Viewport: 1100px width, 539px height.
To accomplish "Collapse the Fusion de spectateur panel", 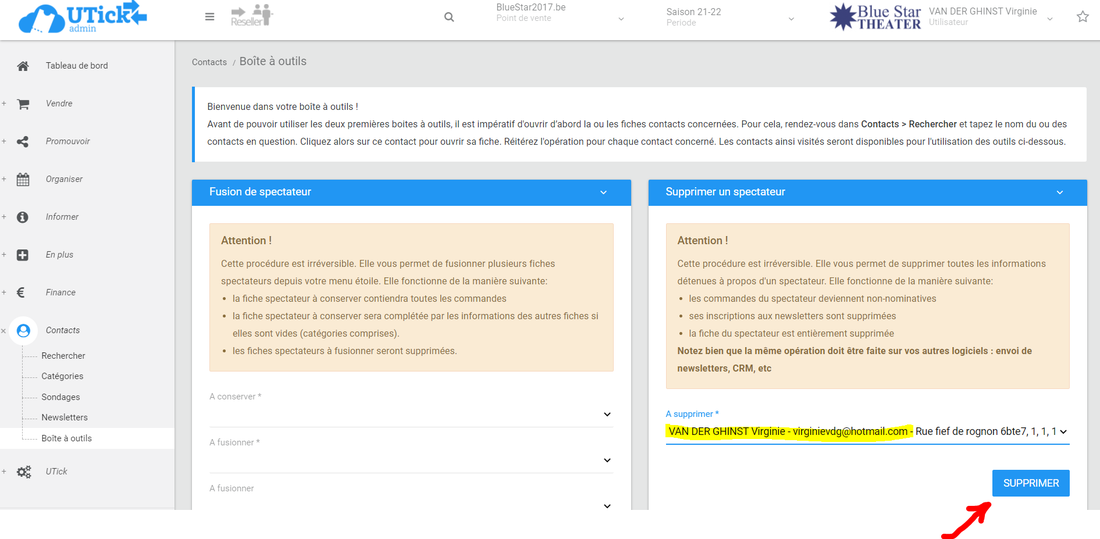I will tap(603, 192).
